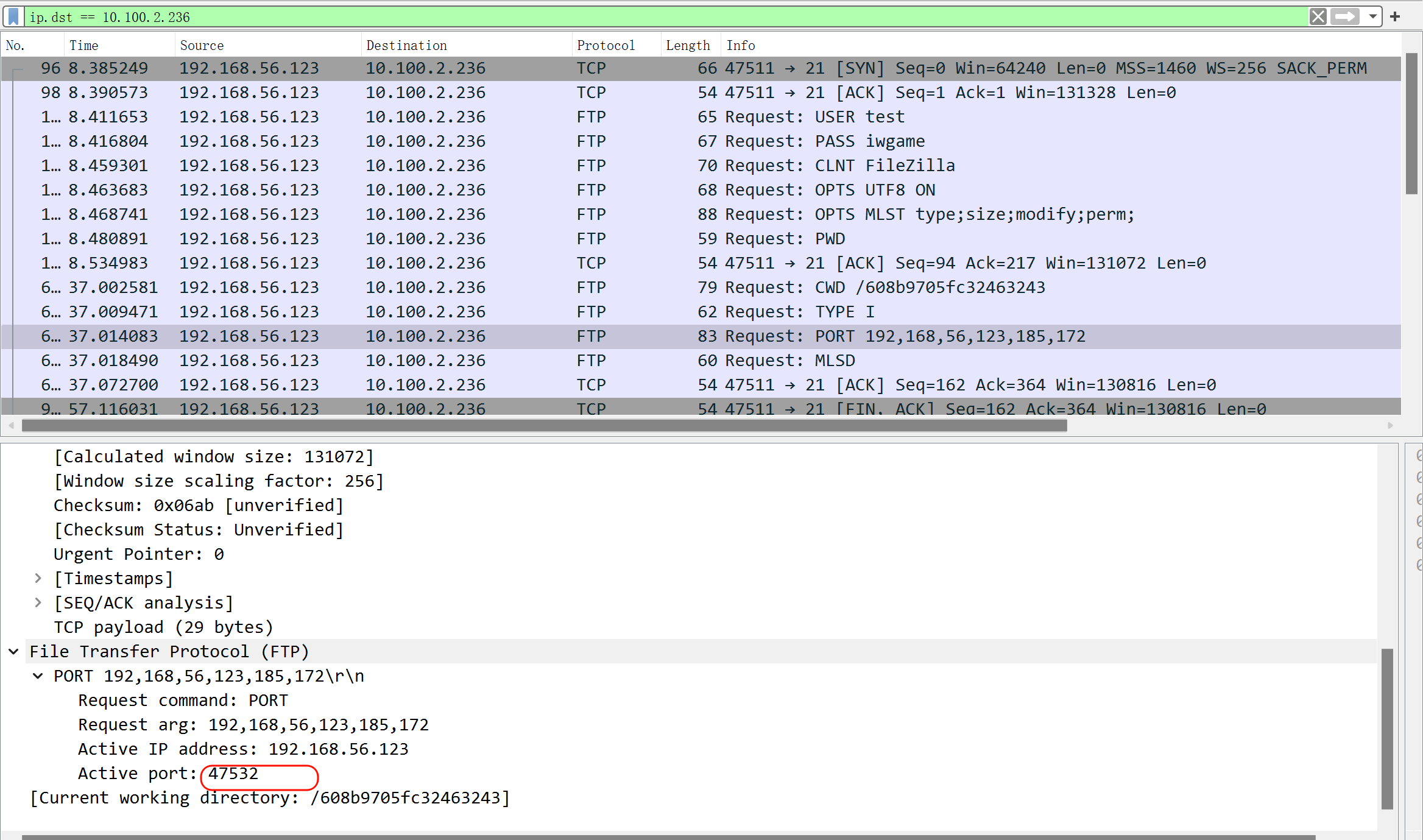Click the packet details vertical scrollbar
1423x840 pixels.
1387,728
